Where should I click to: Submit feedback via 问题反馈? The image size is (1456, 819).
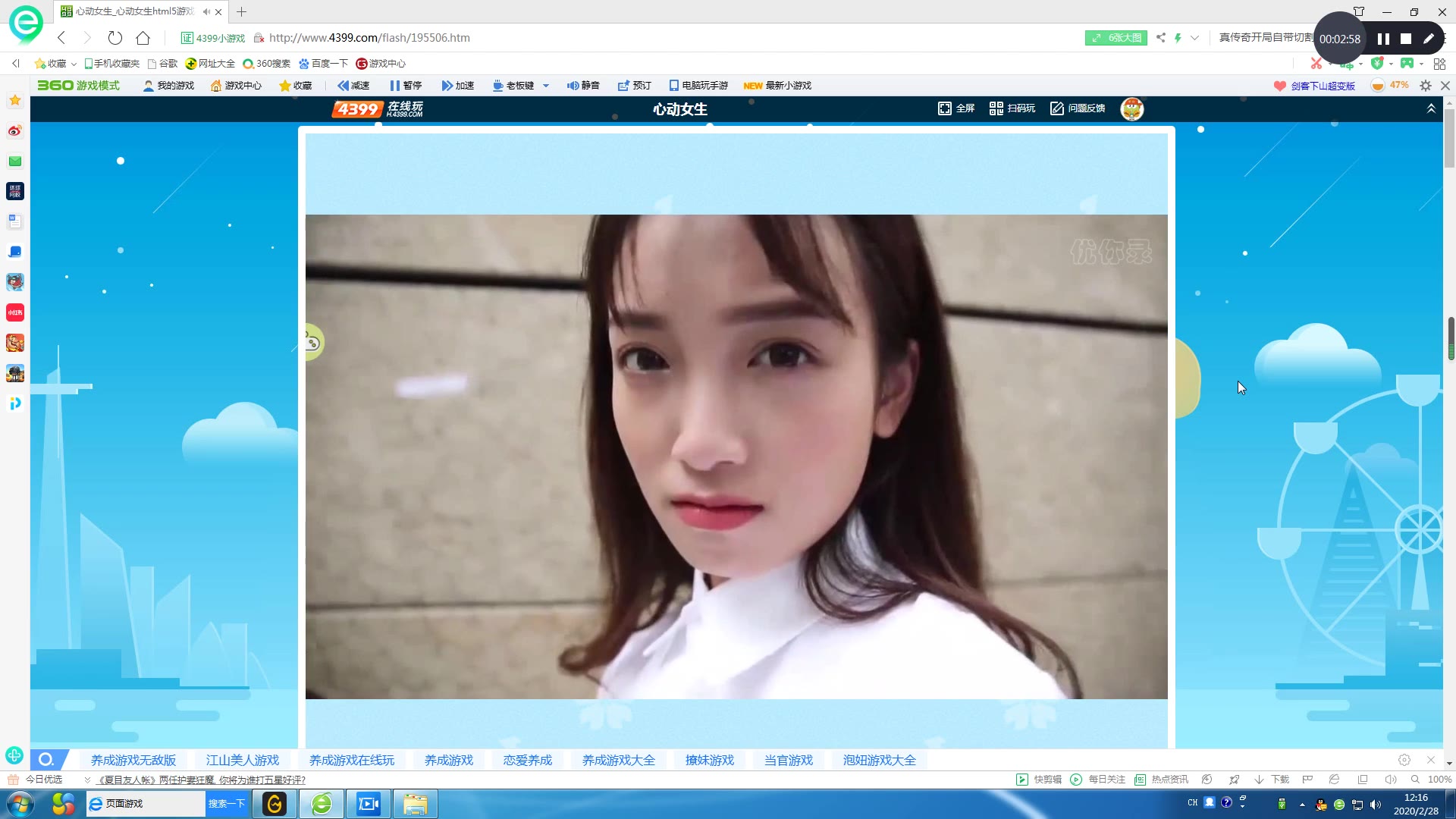(x=1077, y=108)
